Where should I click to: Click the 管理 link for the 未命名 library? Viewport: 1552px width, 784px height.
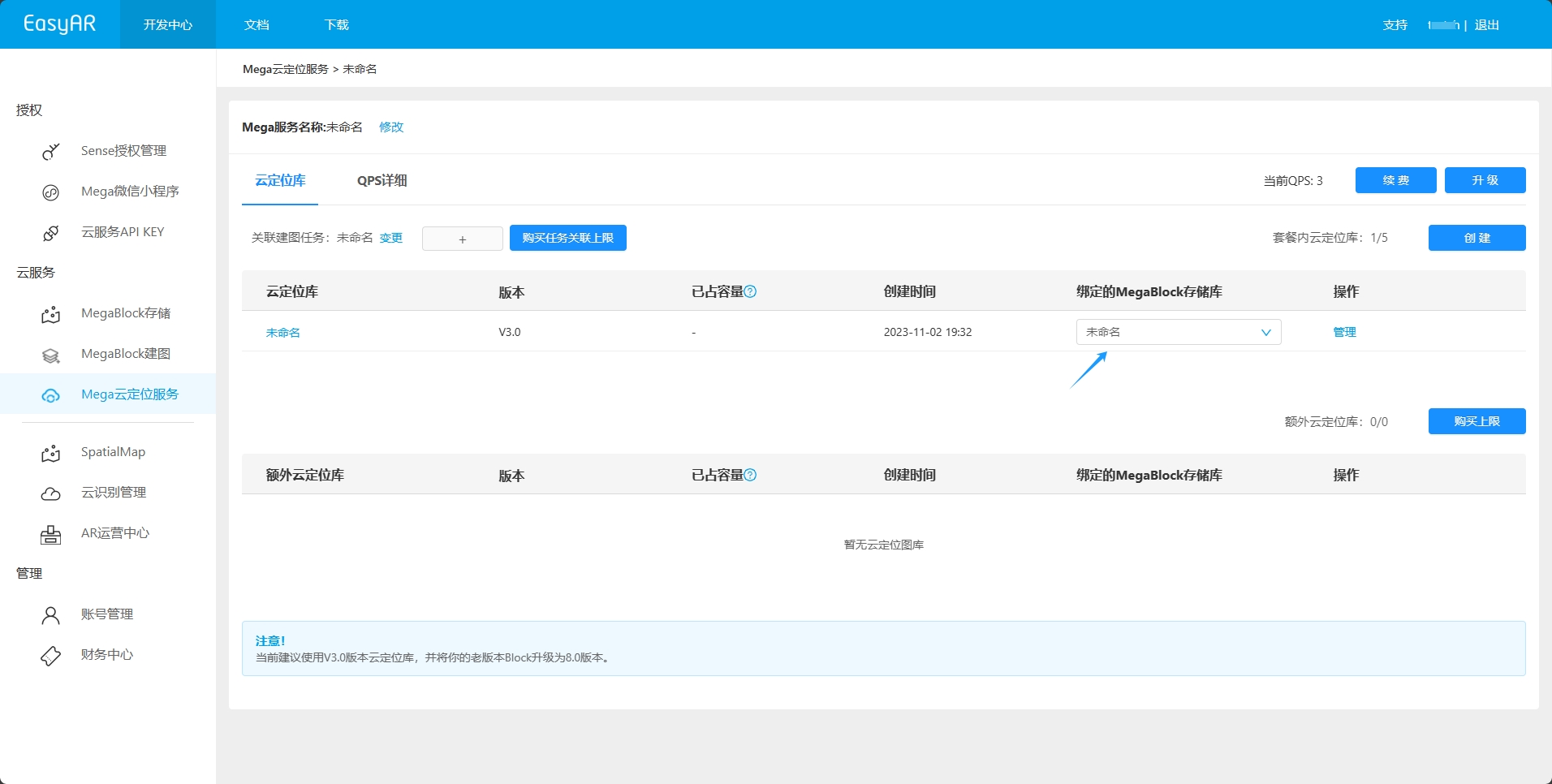1343,332
